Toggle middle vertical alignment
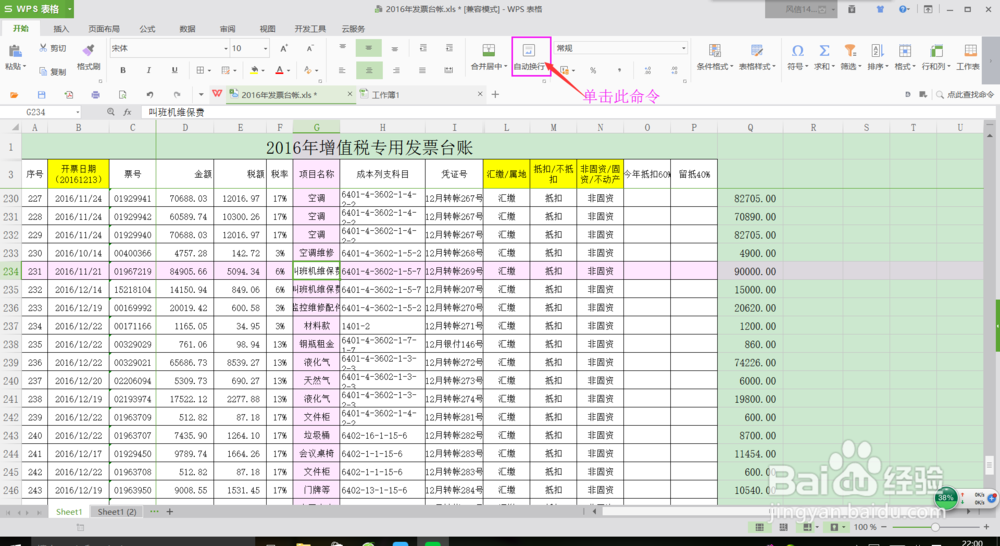Viewport: 1000px width, 546px height. pos(369,48)
